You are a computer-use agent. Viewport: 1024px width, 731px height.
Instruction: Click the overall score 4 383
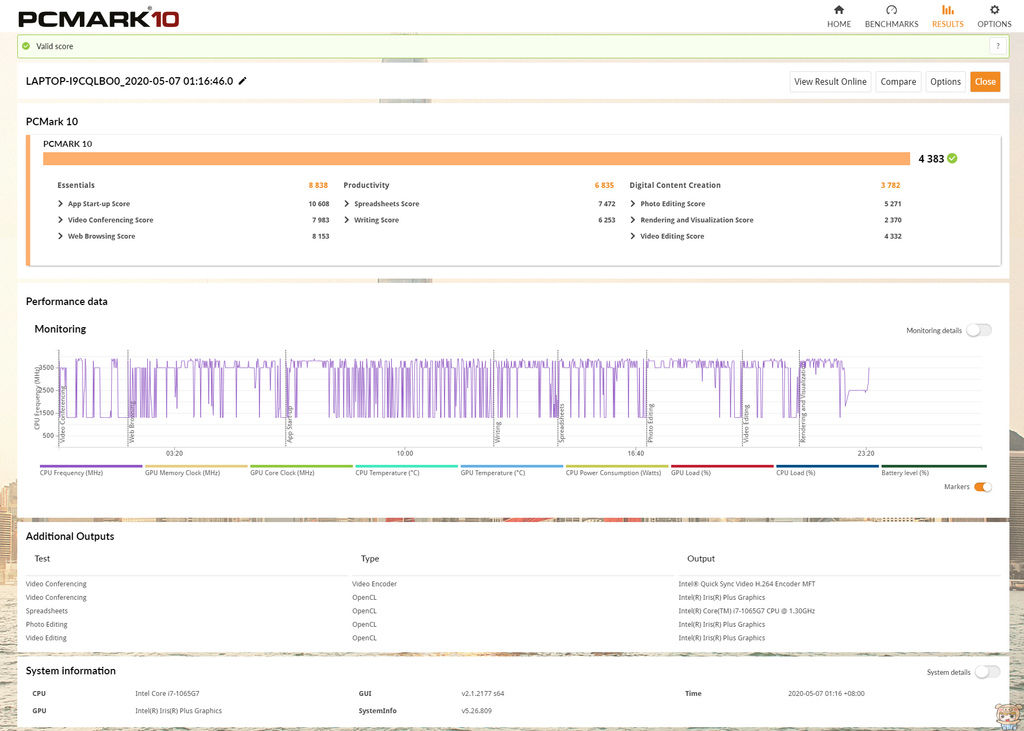(x=931, y=159)
